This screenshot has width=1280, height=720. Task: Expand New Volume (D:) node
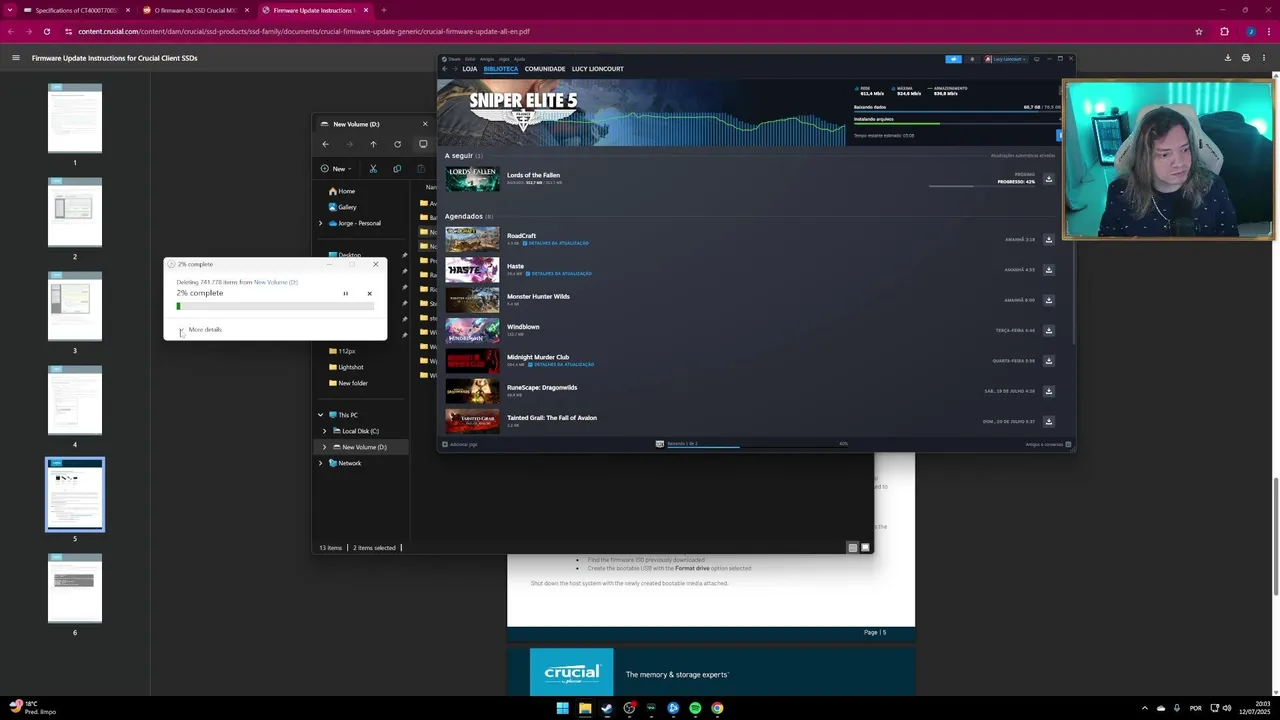pos(324,447)
